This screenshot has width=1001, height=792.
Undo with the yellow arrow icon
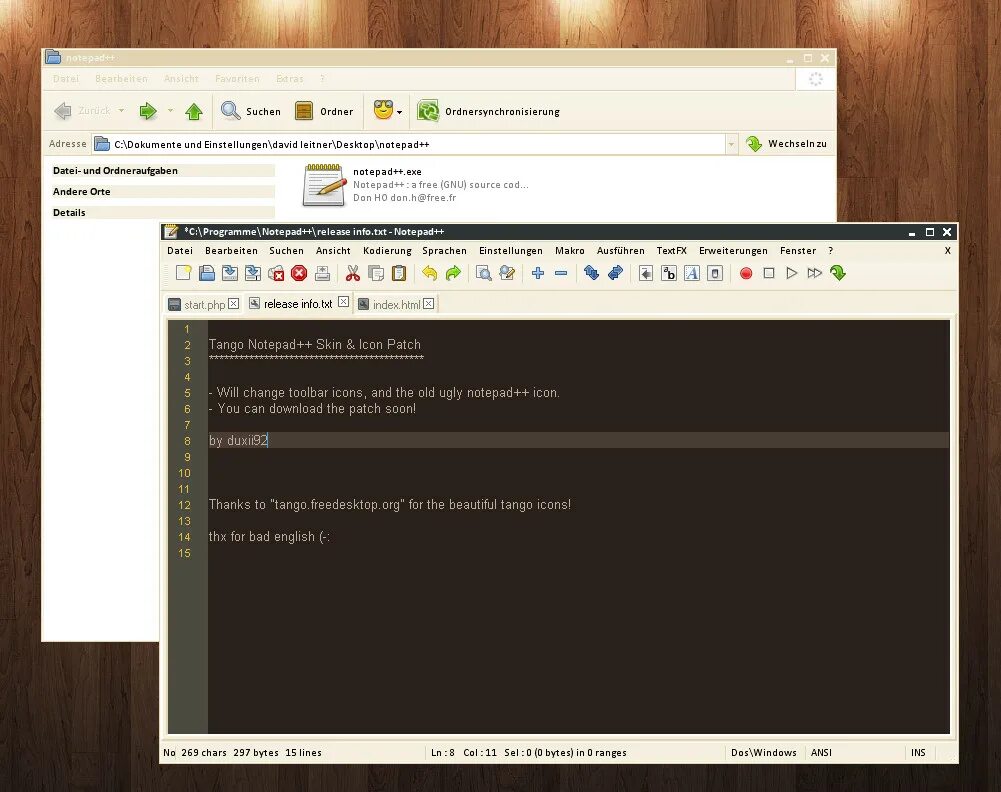point(430,273)
